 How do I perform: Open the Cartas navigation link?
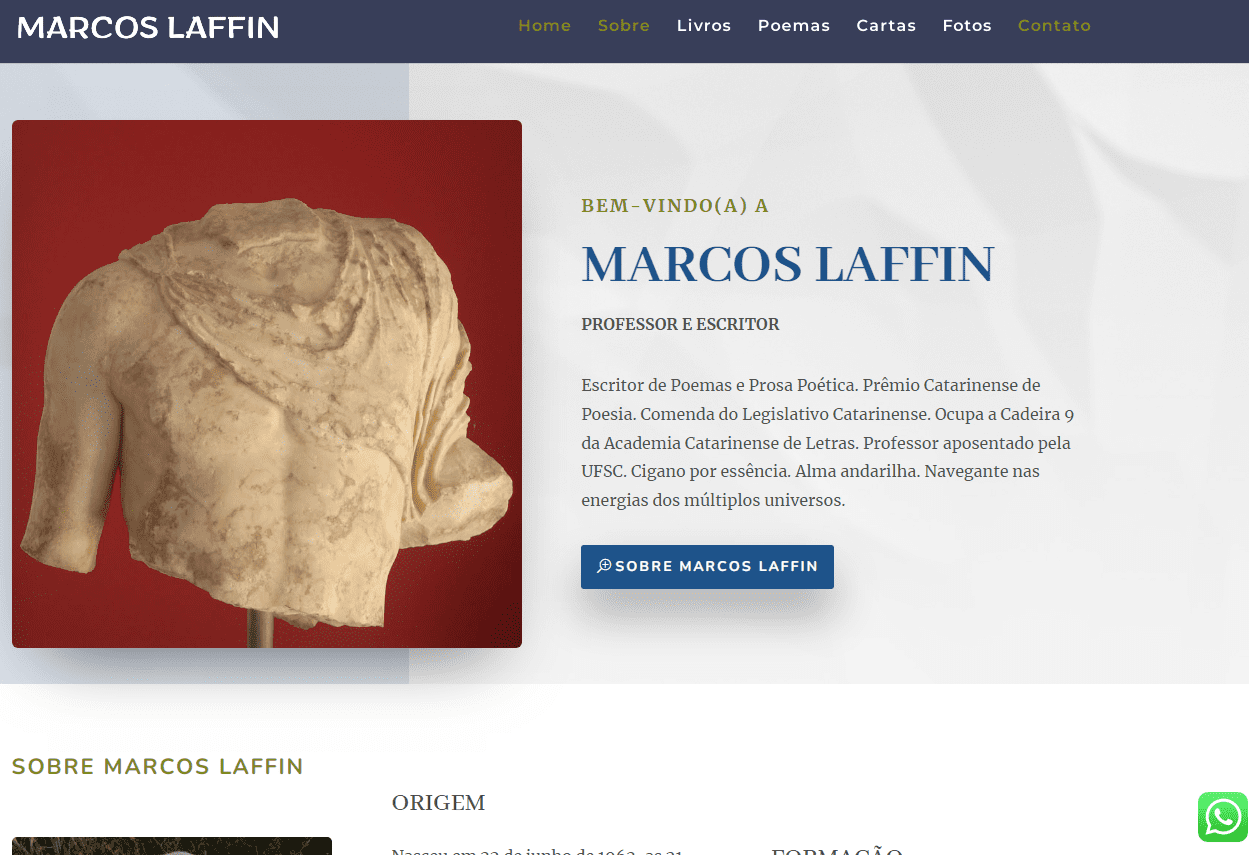coord(886,26)
